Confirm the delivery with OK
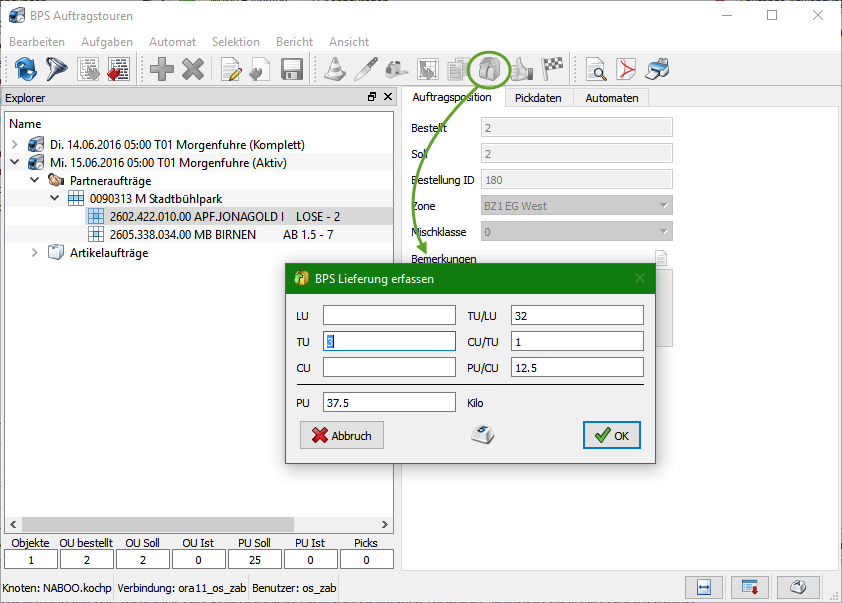This screenshot has height=603, width=842. (x=611, y=435)
